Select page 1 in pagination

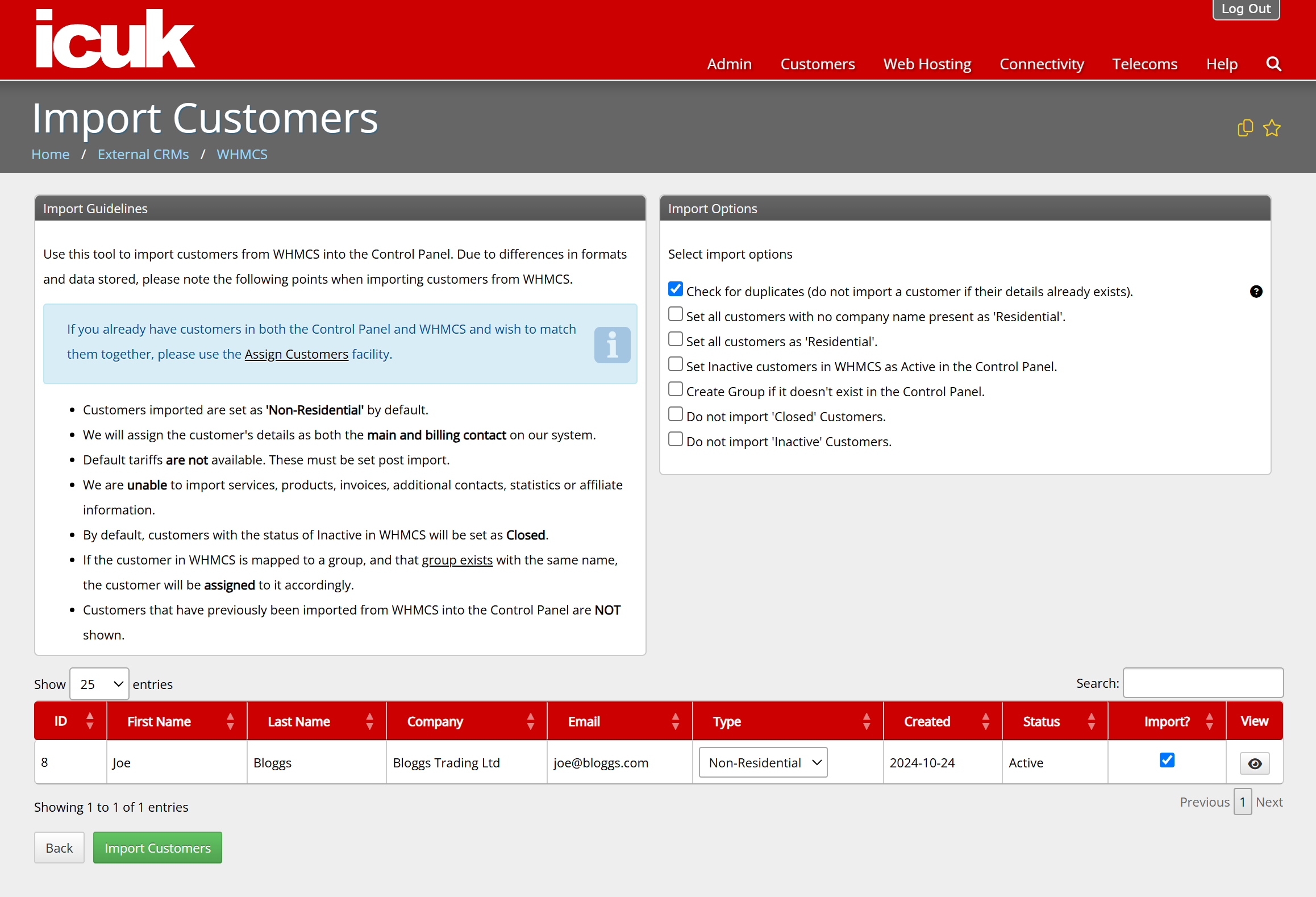tap(1243, 802)
